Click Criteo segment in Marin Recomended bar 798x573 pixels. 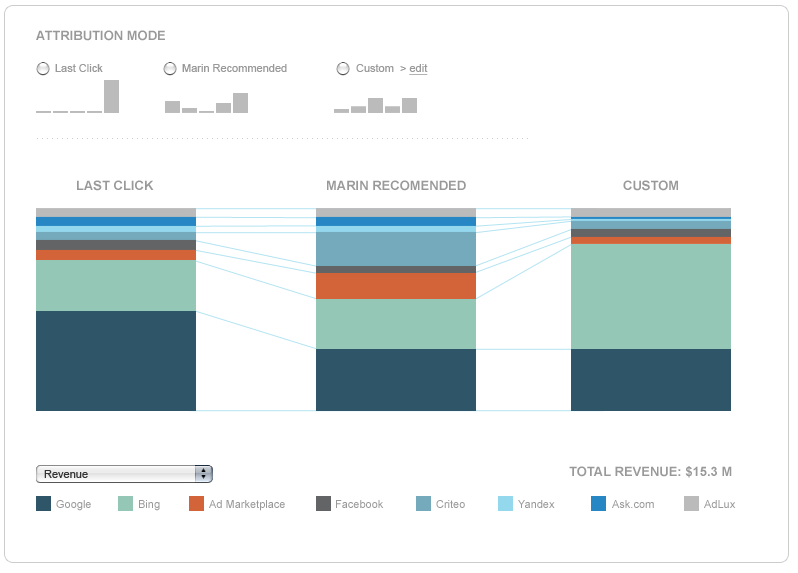point(396,248)
